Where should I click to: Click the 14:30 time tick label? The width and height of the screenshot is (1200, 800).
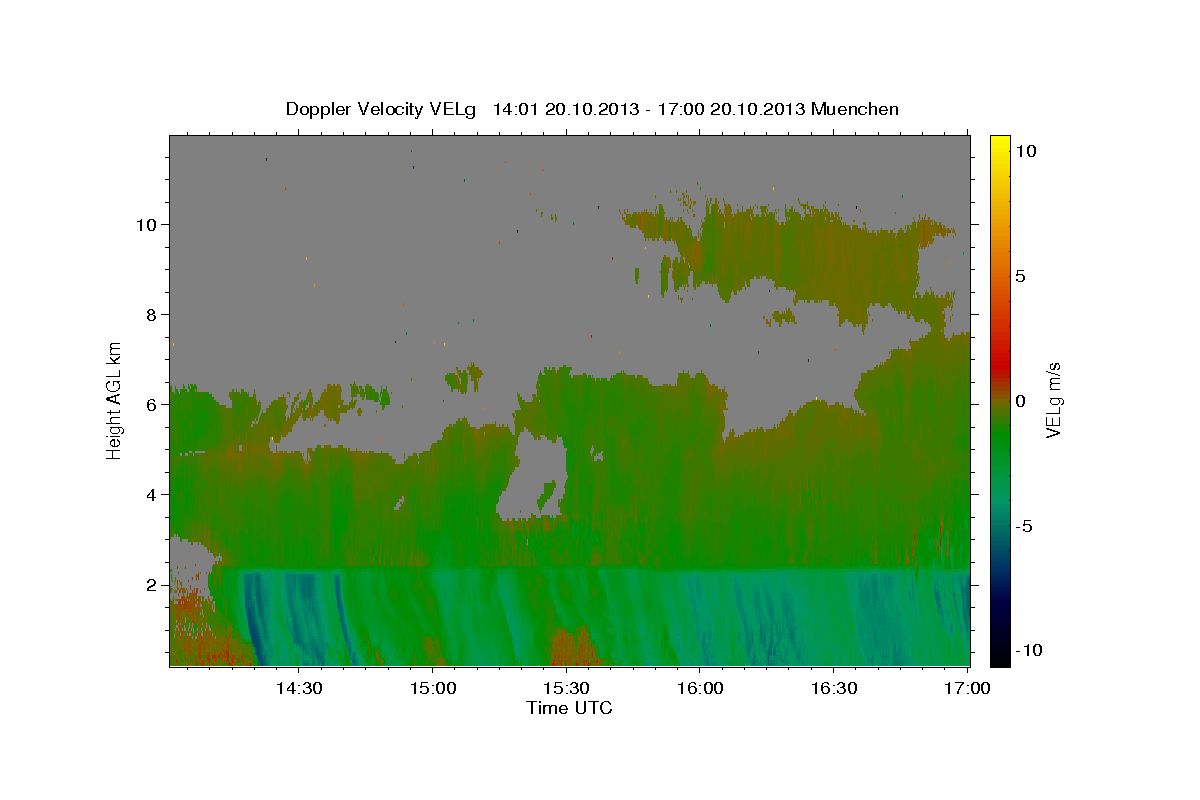[x=299, y=688]
